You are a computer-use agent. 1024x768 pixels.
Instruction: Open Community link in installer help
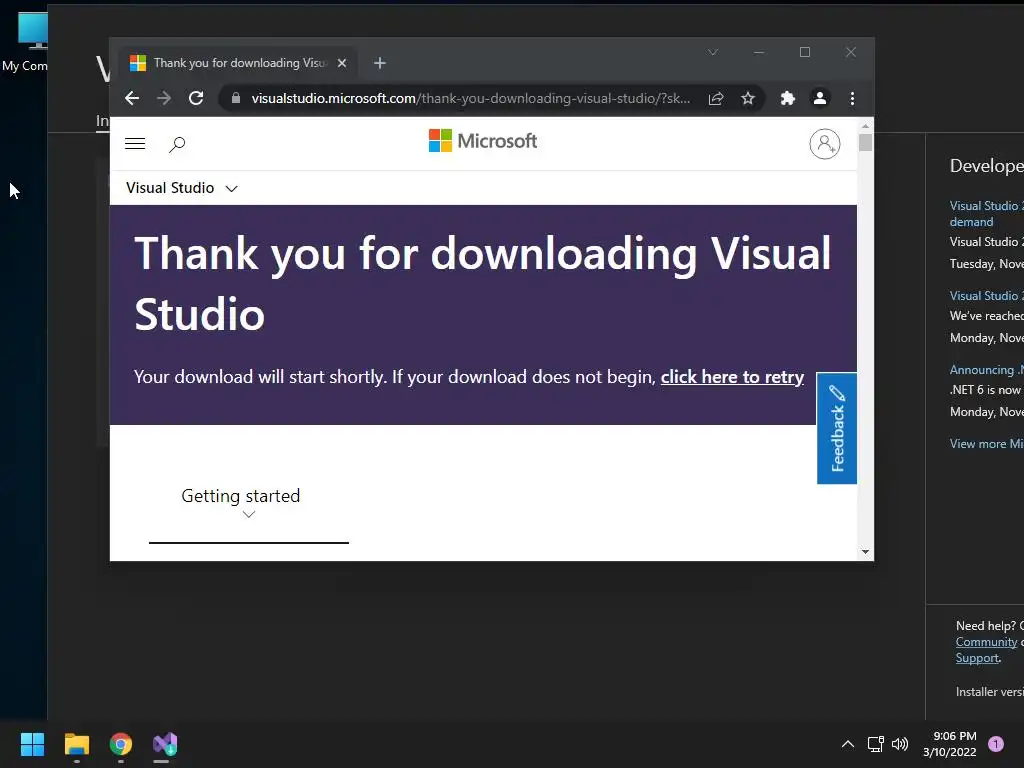pos(986,642)
